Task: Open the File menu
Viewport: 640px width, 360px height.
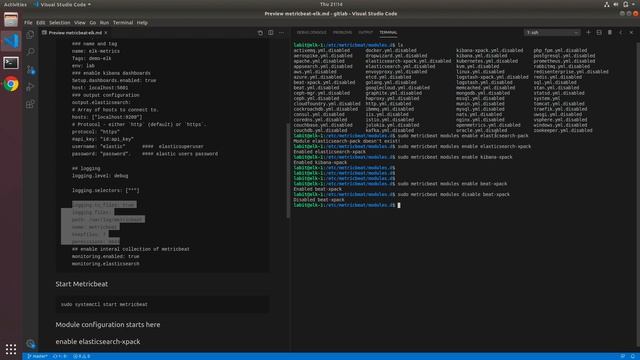Action: click(x=28, y=22)
